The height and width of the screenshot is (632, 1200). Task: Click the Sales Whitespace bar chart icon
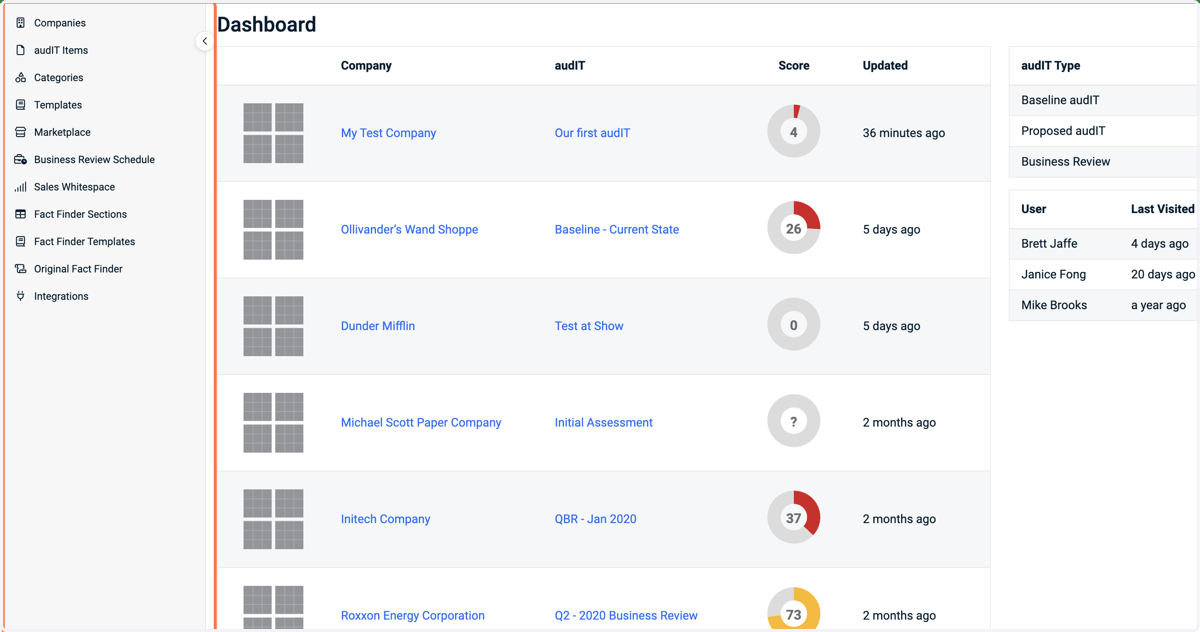pos(20,187)
